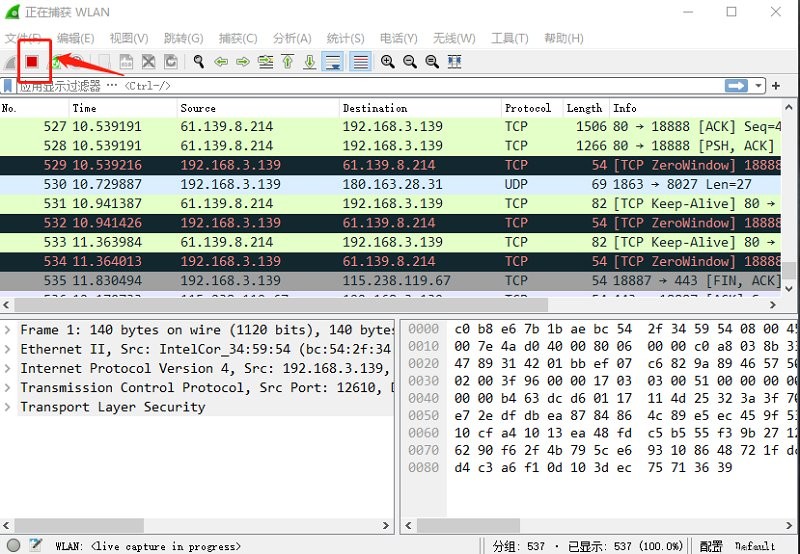The height and width of the screenshot is (554, 800).
Task: Open display filter history dropdown
Action: point(760,86)
